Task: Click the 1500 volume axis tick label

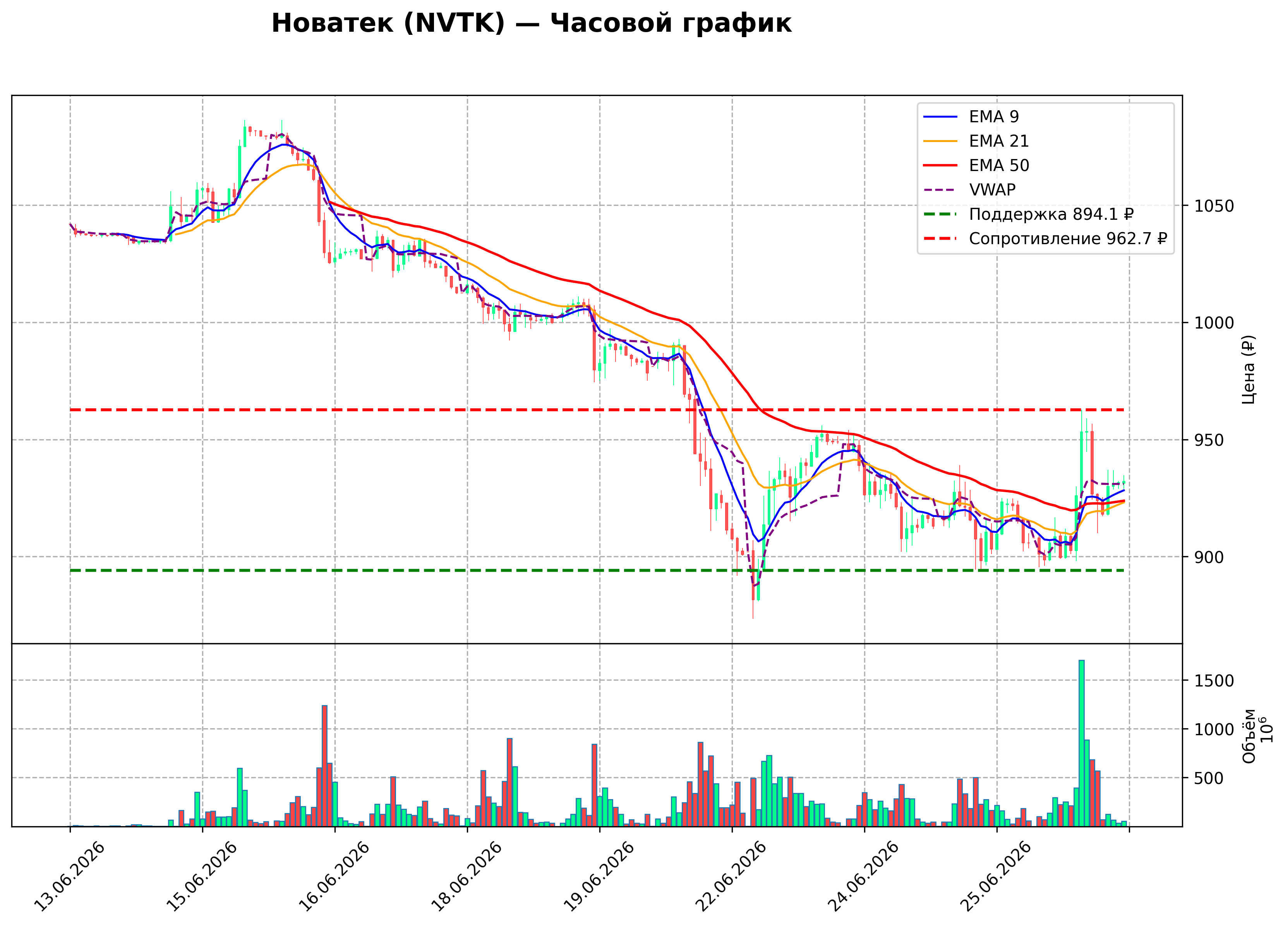Action: 1214,681
